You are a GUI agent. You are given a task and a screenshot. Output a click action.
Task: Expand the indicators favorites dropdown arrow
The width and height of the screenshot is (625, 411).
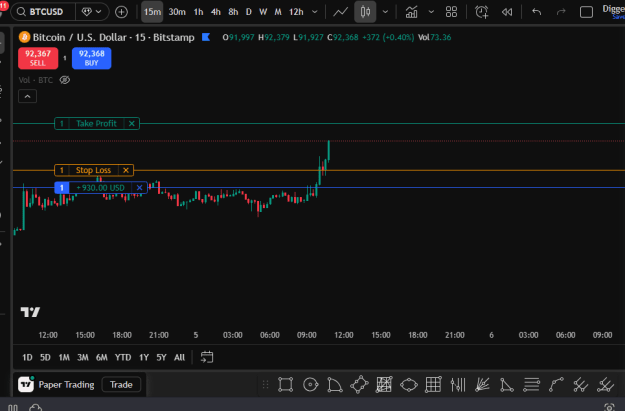(431, 12)
